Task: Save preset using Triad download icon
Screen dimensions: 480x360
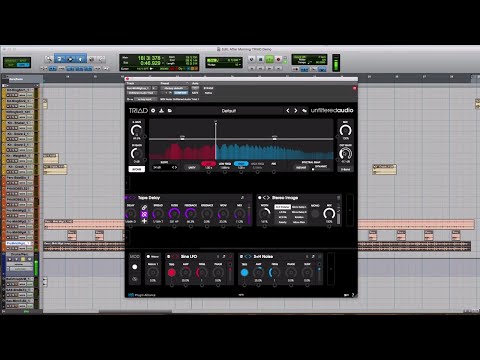Action: point(161,110)
